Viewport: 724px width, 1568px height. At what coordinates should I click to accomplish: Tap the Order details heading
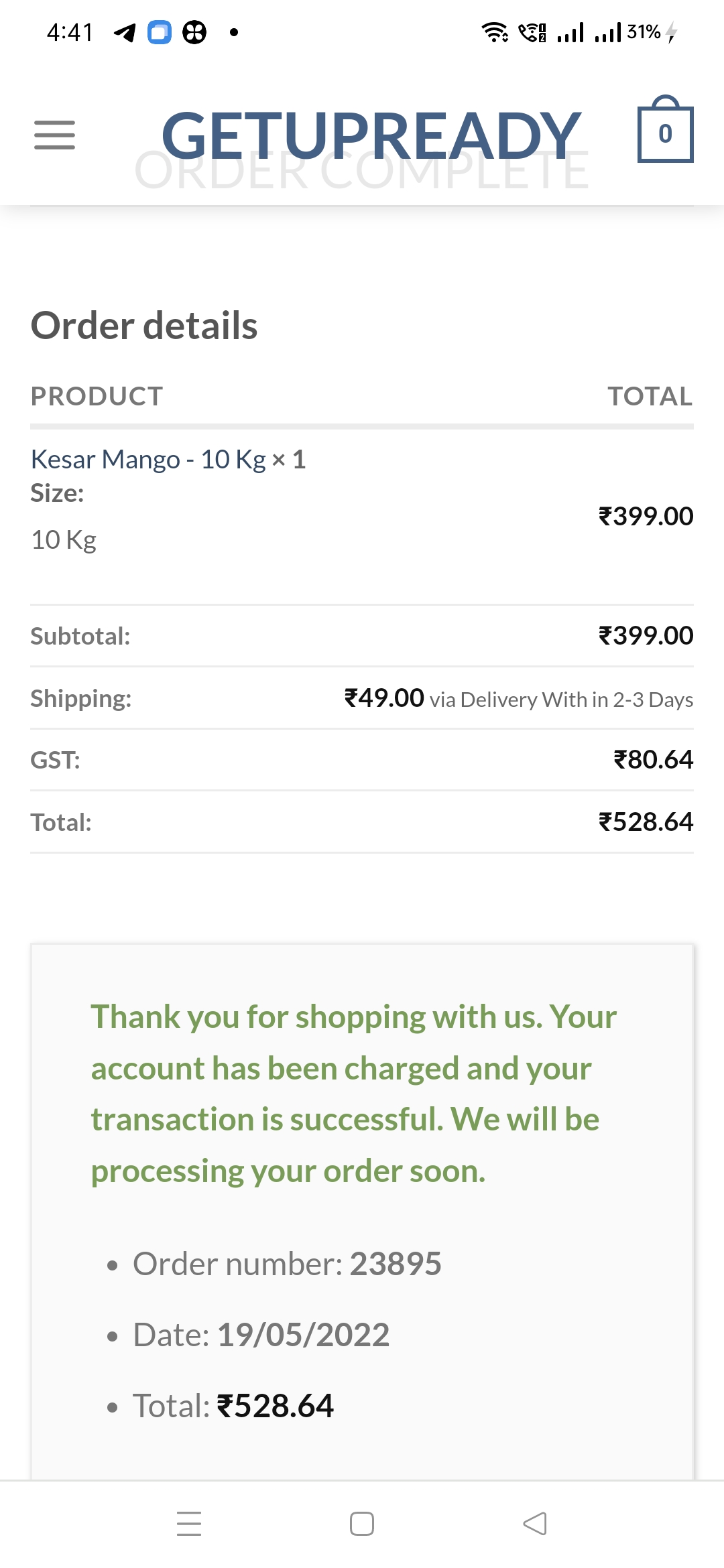pyautogui.click(x=144, y=326)
